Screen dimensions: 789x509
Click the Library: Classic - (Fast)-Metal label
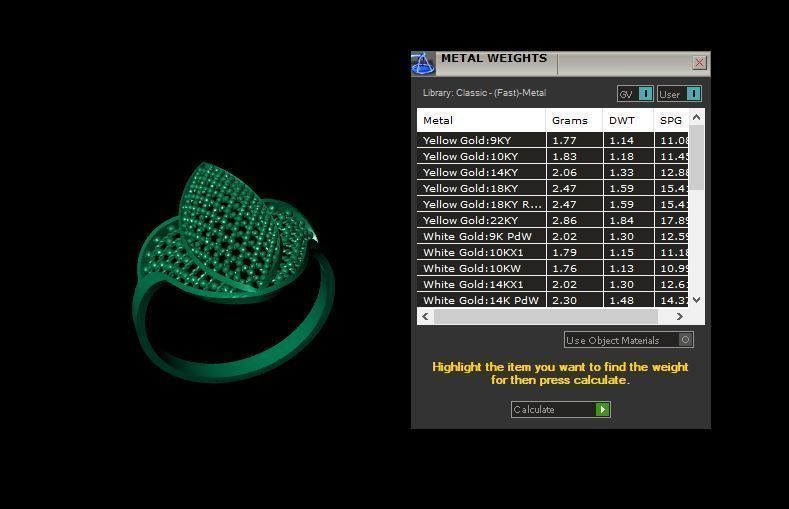(484, 93)
